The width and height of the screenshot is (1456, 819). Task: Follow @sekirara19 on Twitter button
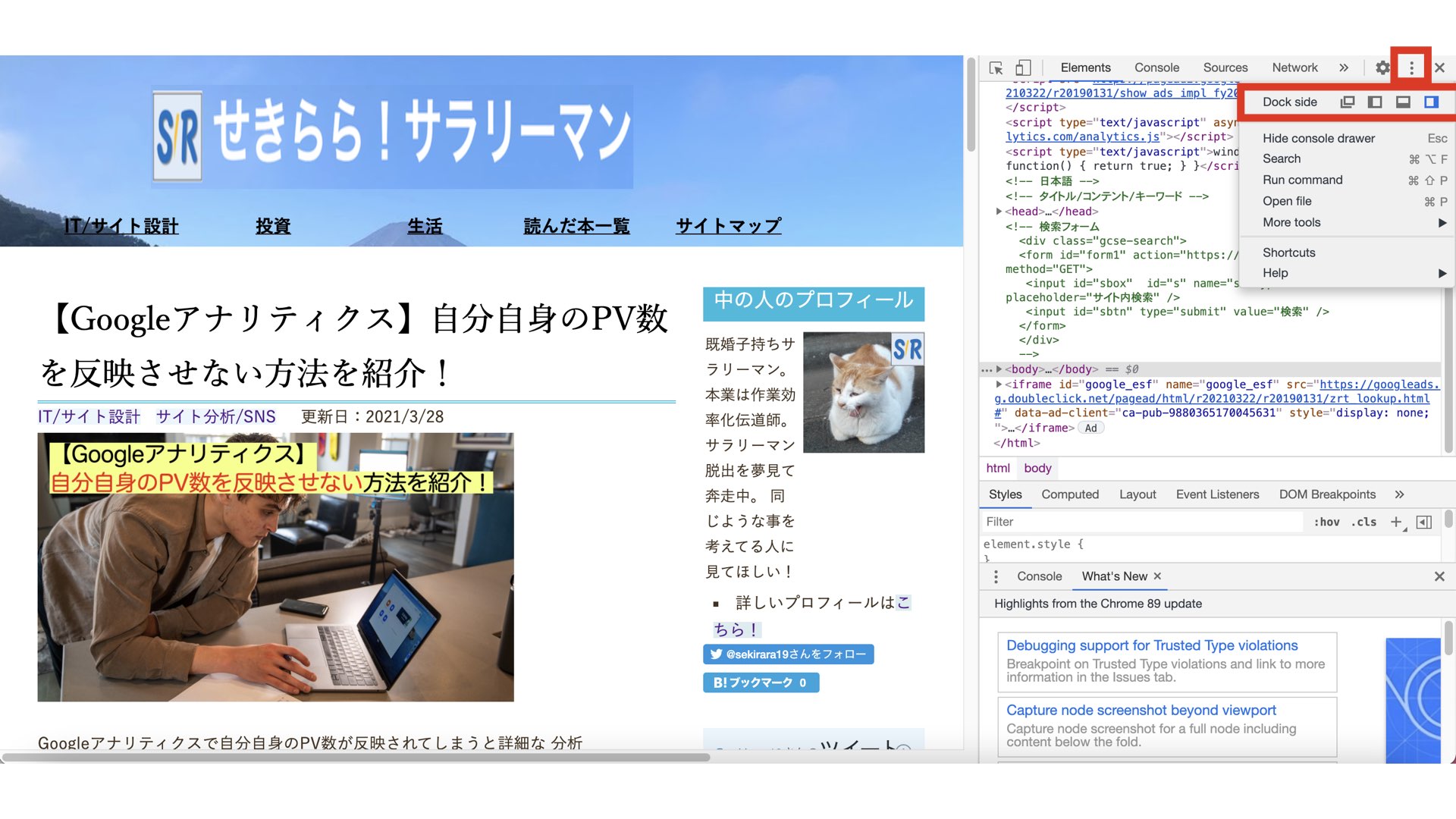[x=789, y=654]
